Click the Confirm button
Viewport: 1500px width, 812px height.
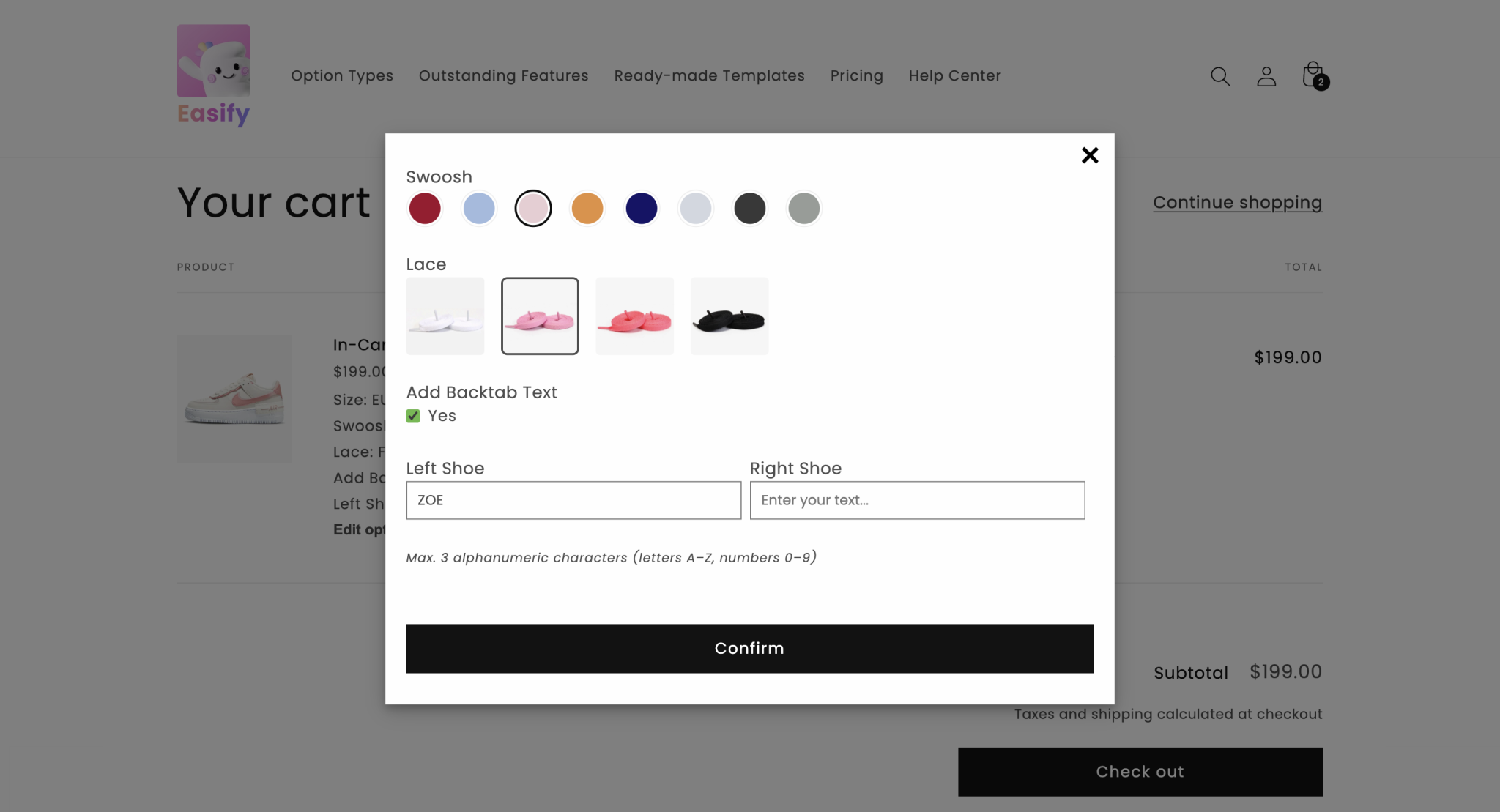click(x=749, y=648)
